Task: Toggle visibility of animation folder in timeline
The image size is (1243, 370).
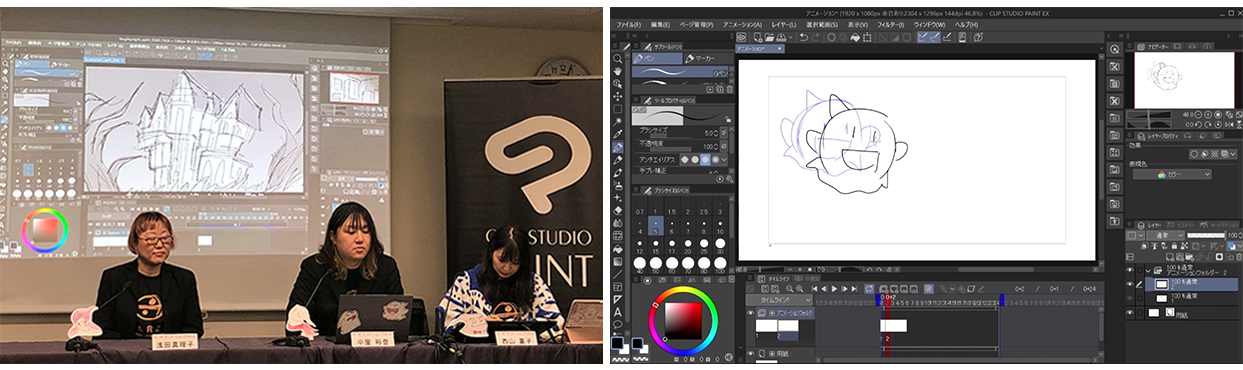Action: (x=751, y=313)
